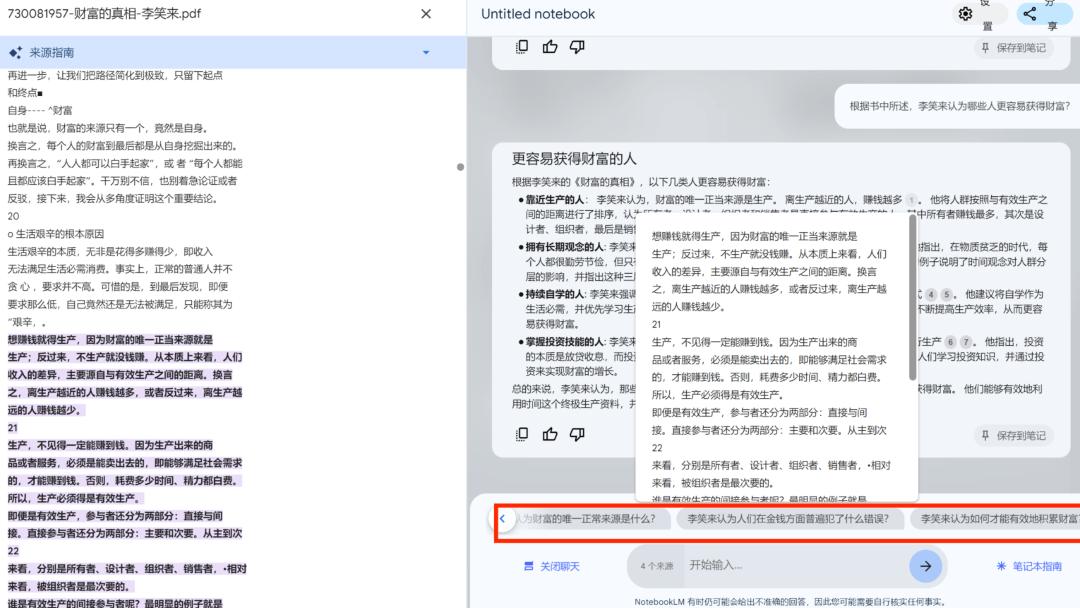1080x608 pixels.
Task: Thumbs up the lower chat response
Action: (x=549, y=434)
